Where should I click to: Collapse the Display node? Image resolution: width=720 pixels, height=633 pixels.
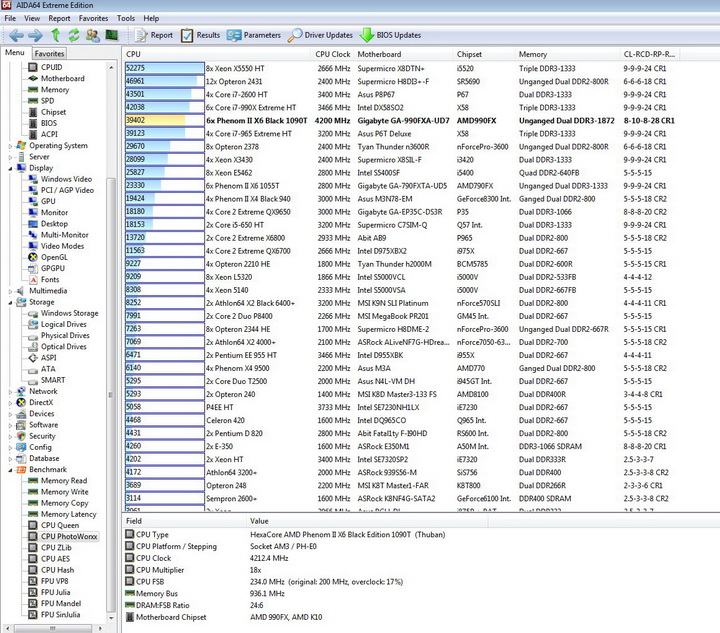click(x=10, y=168)
